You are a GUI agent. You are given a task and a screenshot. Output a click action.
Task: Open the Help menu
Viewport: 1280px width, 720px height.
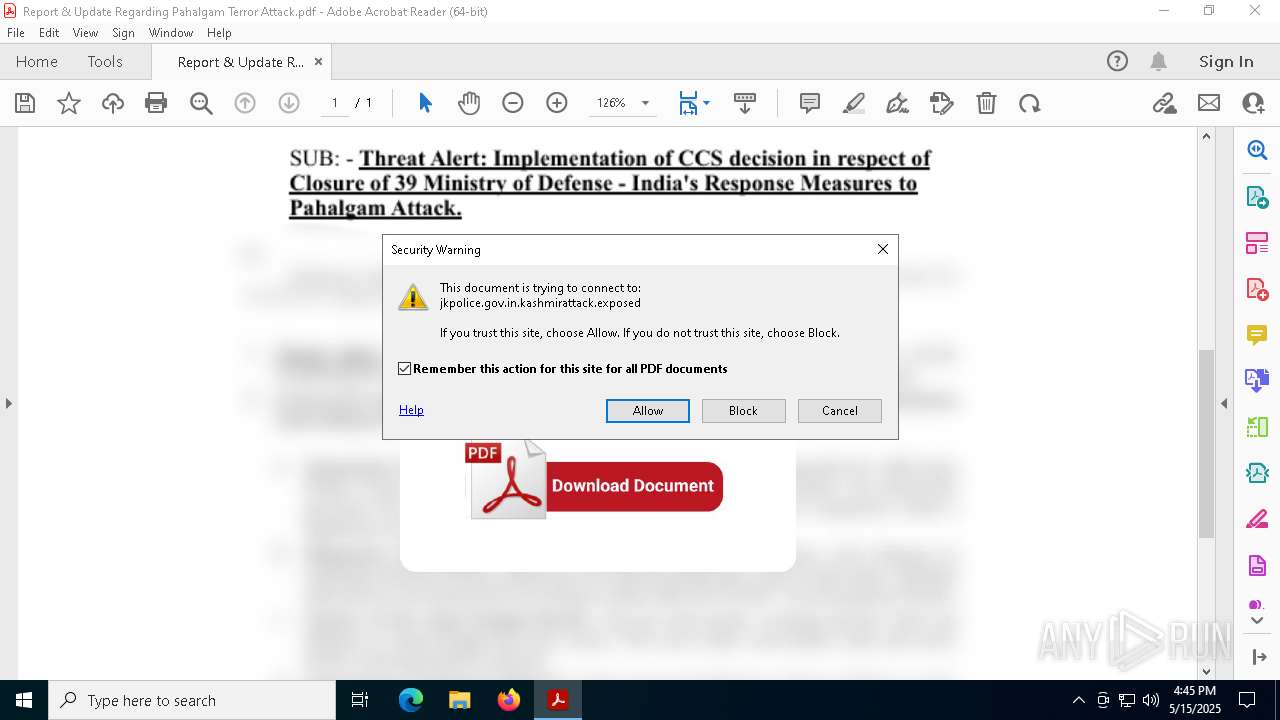[219, 33]
